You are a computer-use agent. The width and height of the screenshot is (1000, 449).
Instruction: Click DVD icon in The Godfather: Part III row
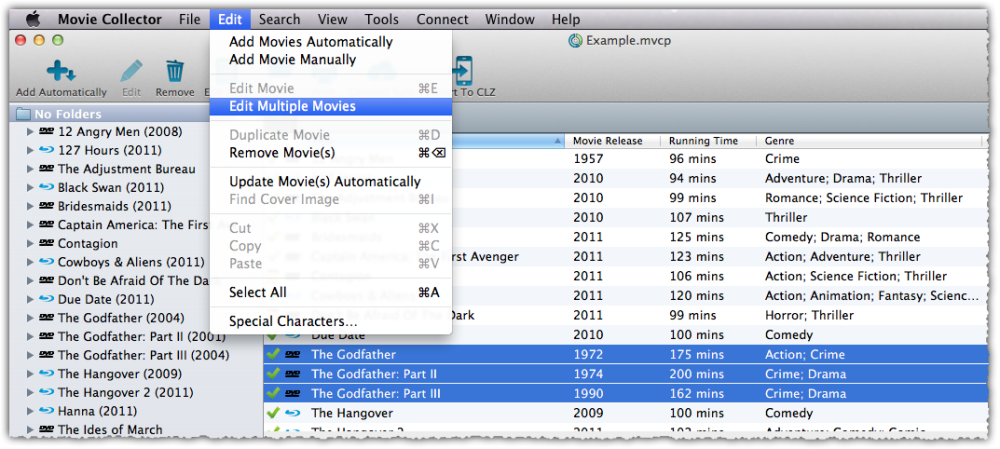coord(293,394)
